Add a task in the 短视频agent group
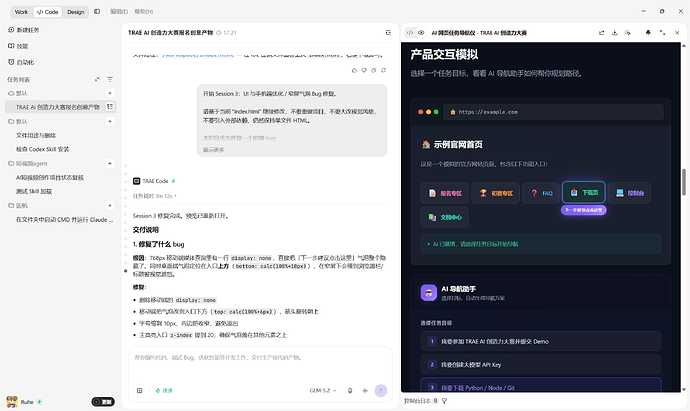Screen dimensions: 690x411 click(x=110, y=163)
